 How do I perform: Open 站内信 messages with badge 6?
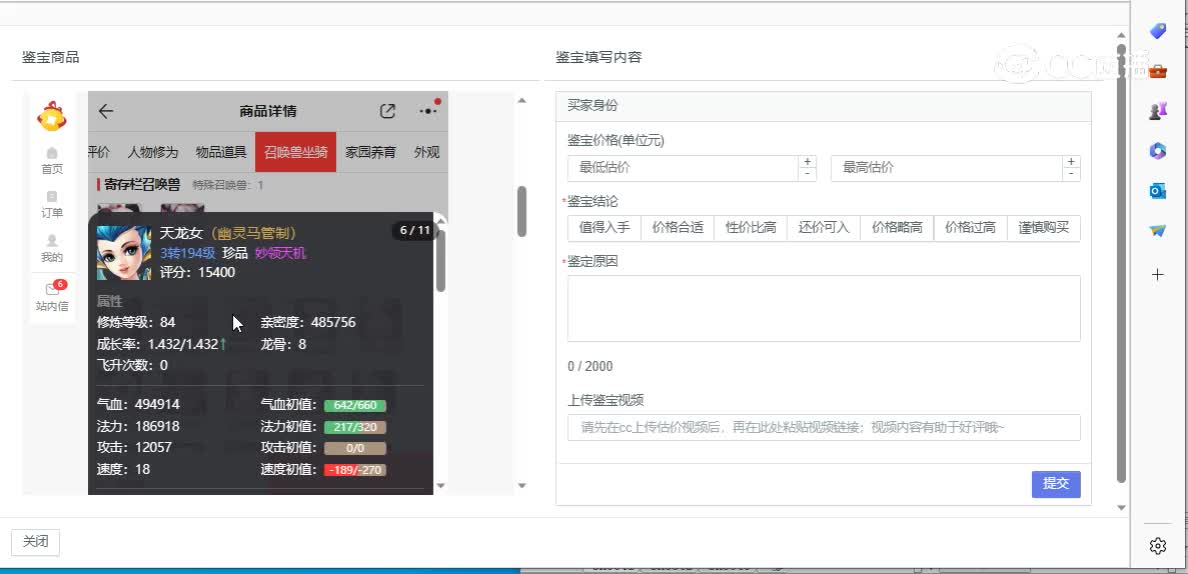click(x=52, y=297)
